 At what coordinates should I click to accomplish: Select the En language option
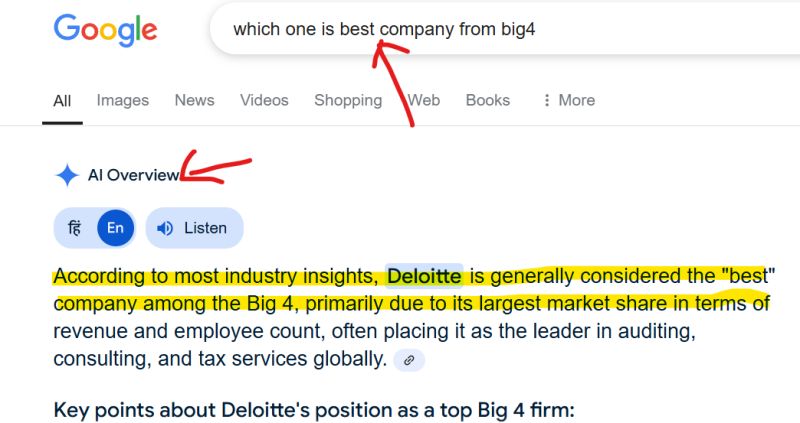pyautogui.click(x=115, y=228)
